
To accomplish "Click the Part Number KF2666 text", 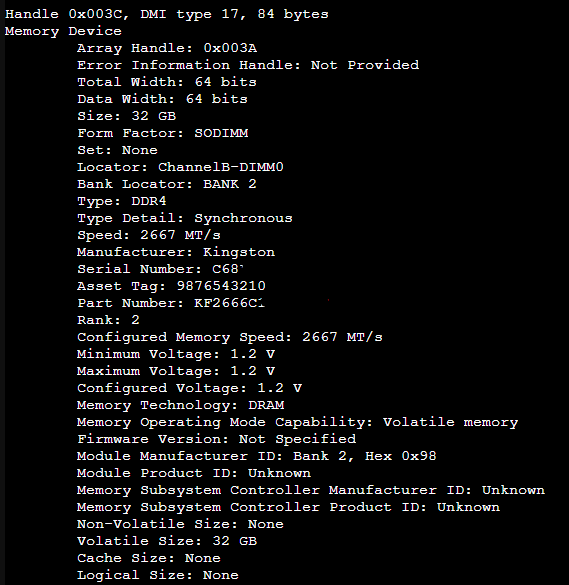I will (x=171, y=303).
